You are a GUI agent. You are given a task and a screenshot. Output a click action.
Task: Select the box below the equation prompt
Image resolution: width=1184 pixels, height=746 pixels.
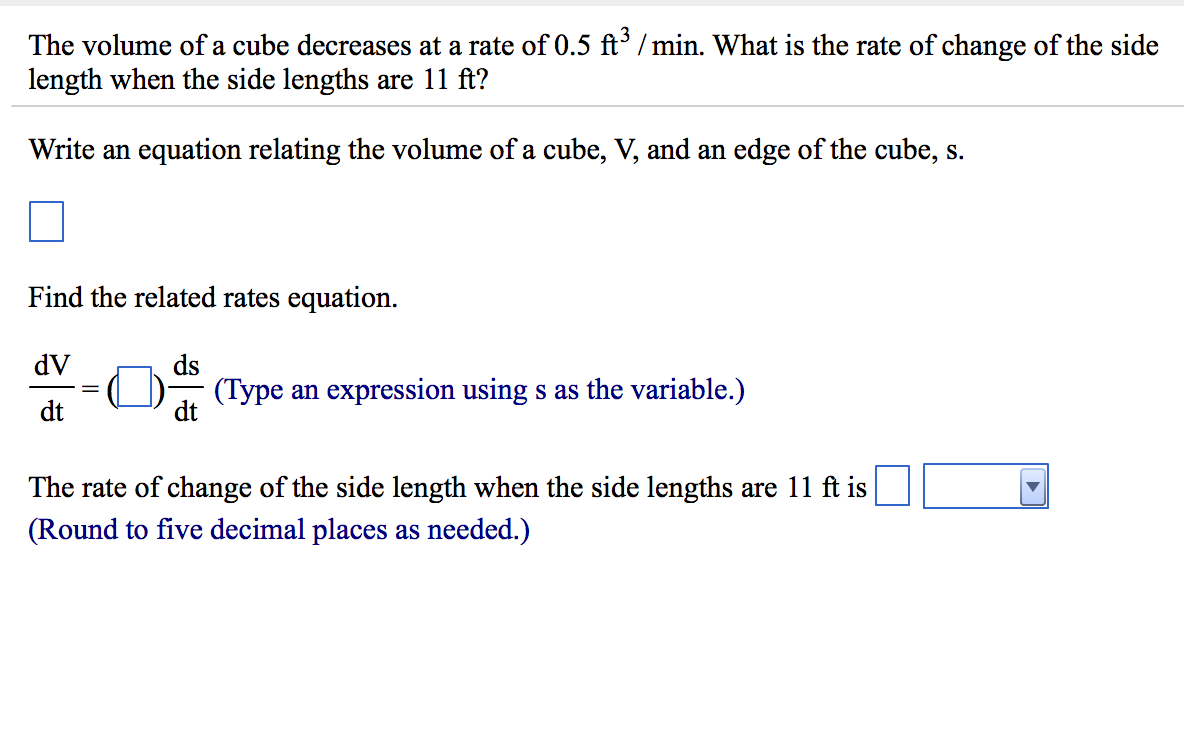point(45,221)
